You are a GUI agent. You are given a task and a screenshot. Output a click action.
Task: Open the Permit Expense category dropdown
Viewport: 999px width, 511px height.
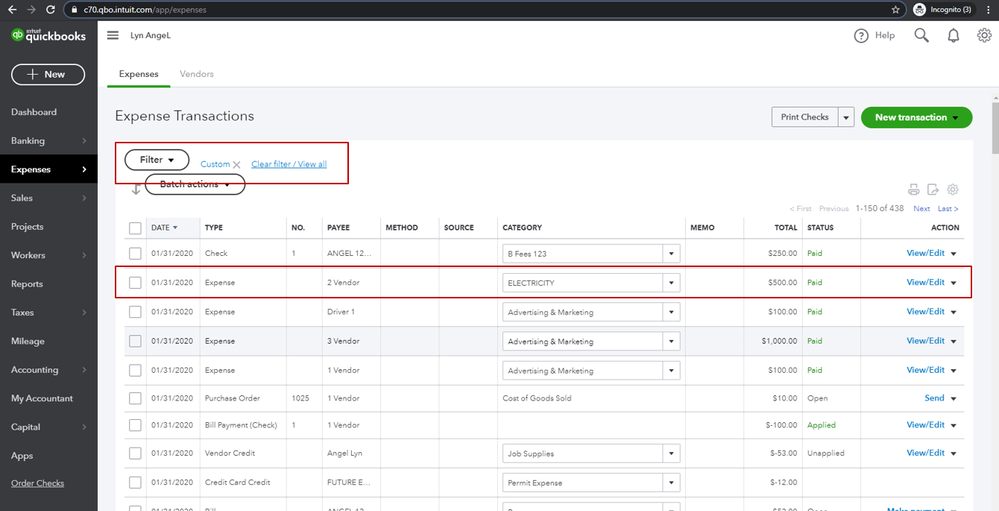(x=671, y=483)
